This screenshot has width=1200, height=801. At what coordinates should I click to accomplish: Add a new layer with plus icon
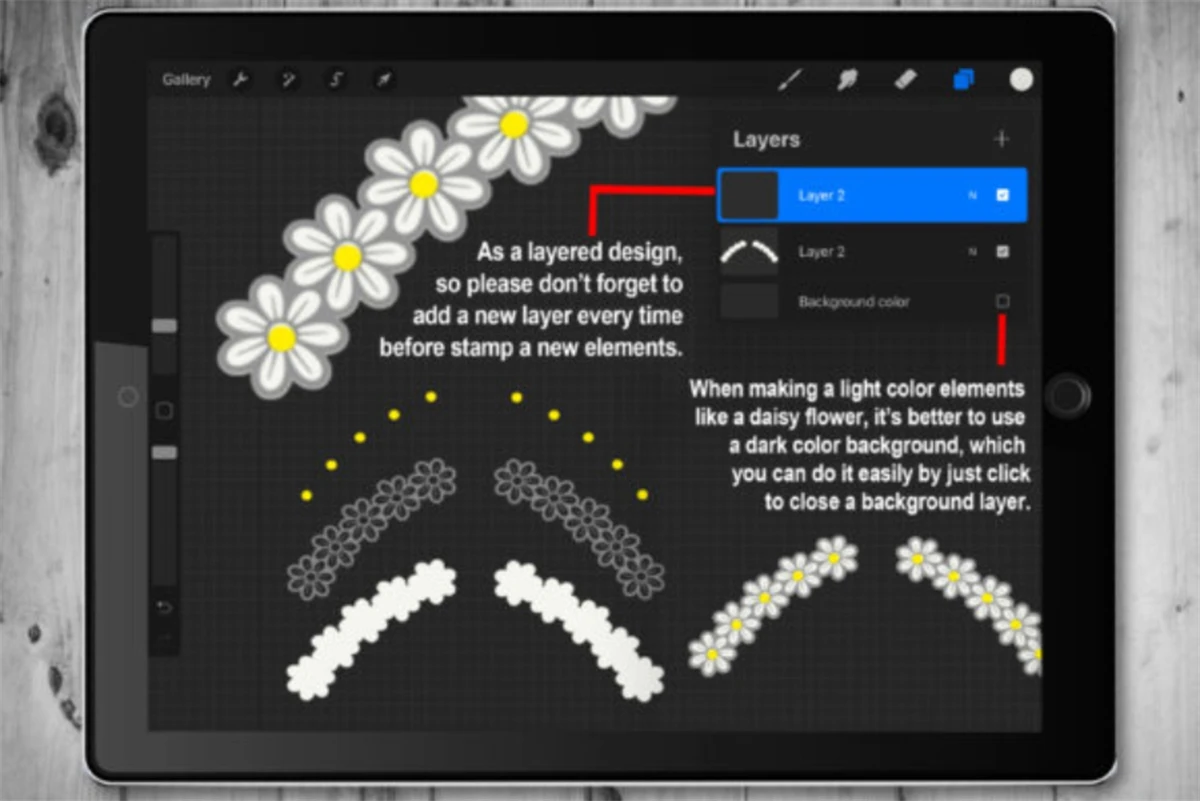tap(1001, 139)
